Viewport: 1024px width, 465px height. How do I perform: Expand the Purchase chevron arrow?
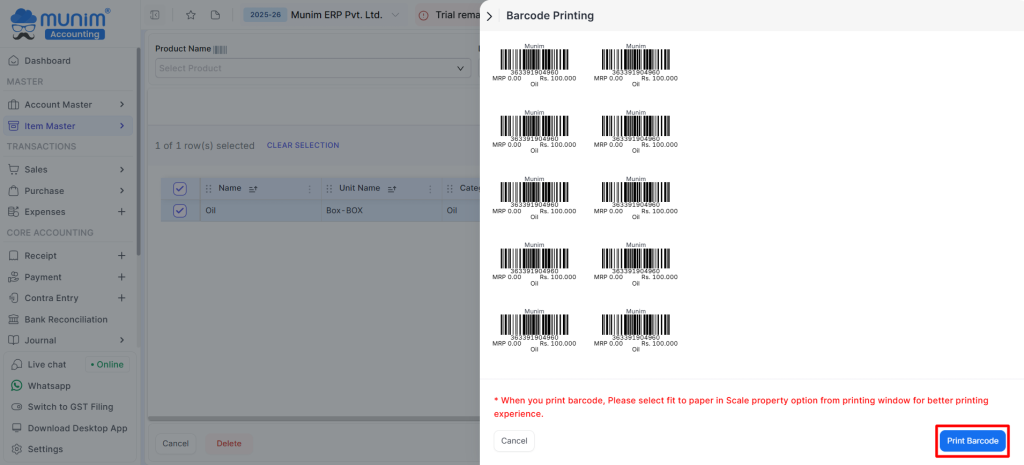(x=122, y=191)
